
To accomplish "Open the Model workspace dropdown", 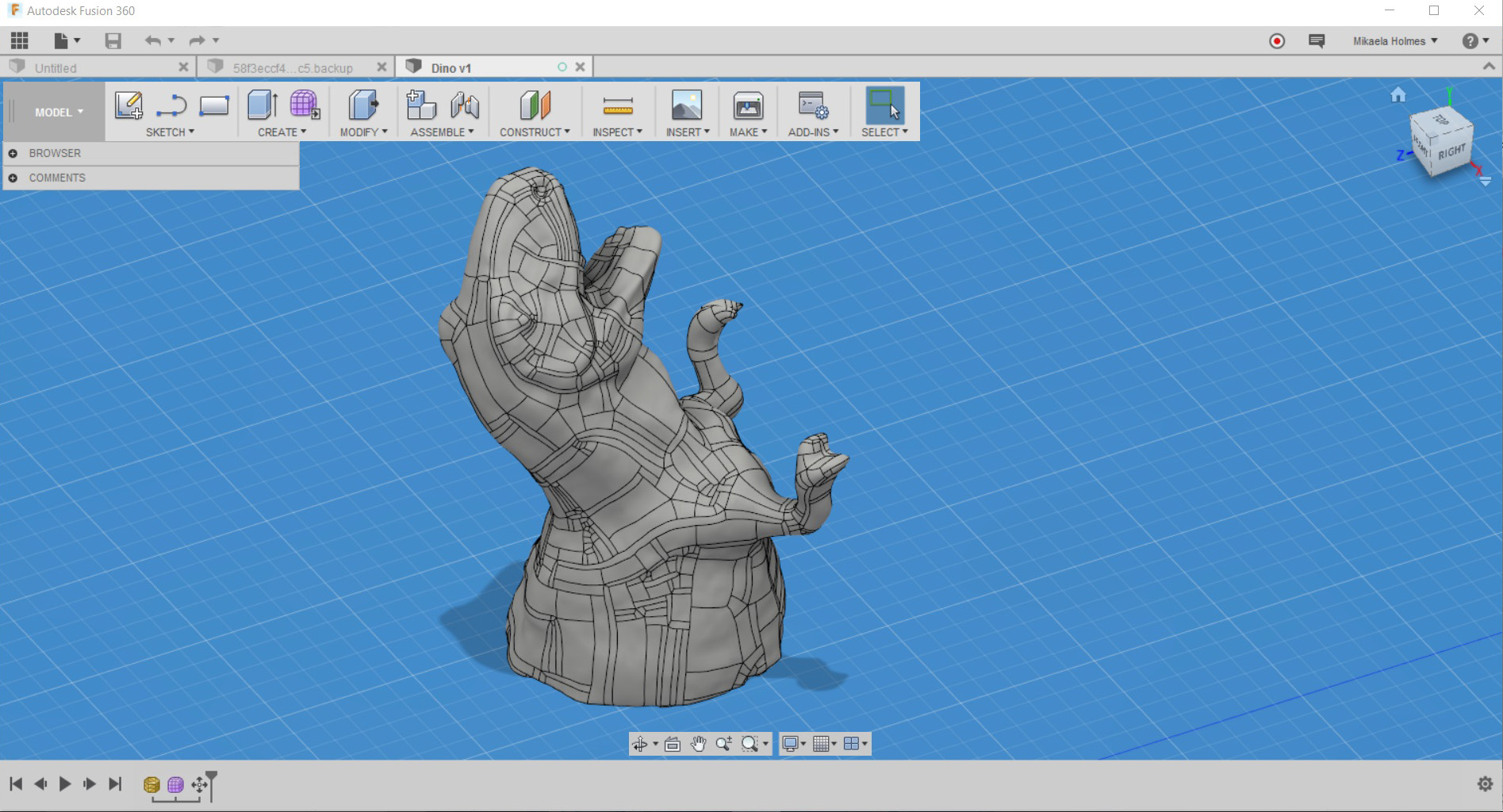I will [x=58, y=113].
